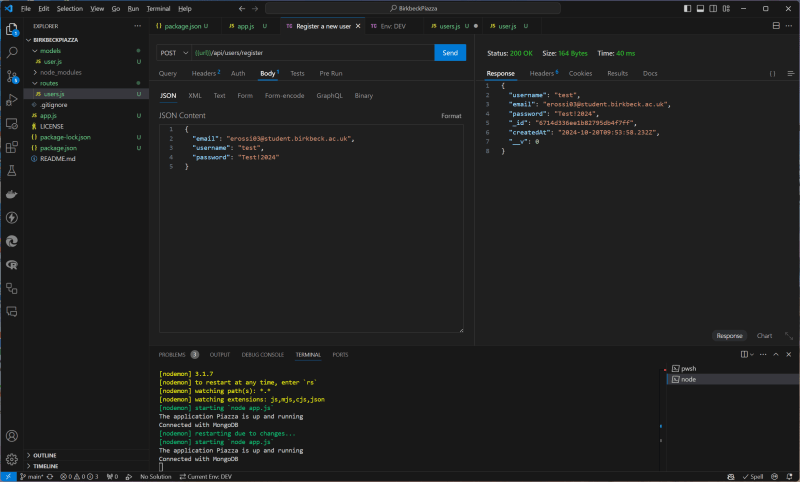Image resolution: width=800 pixels, height=482 pixels.
Task: Open the Search view in activity bar
Action: 11,53
